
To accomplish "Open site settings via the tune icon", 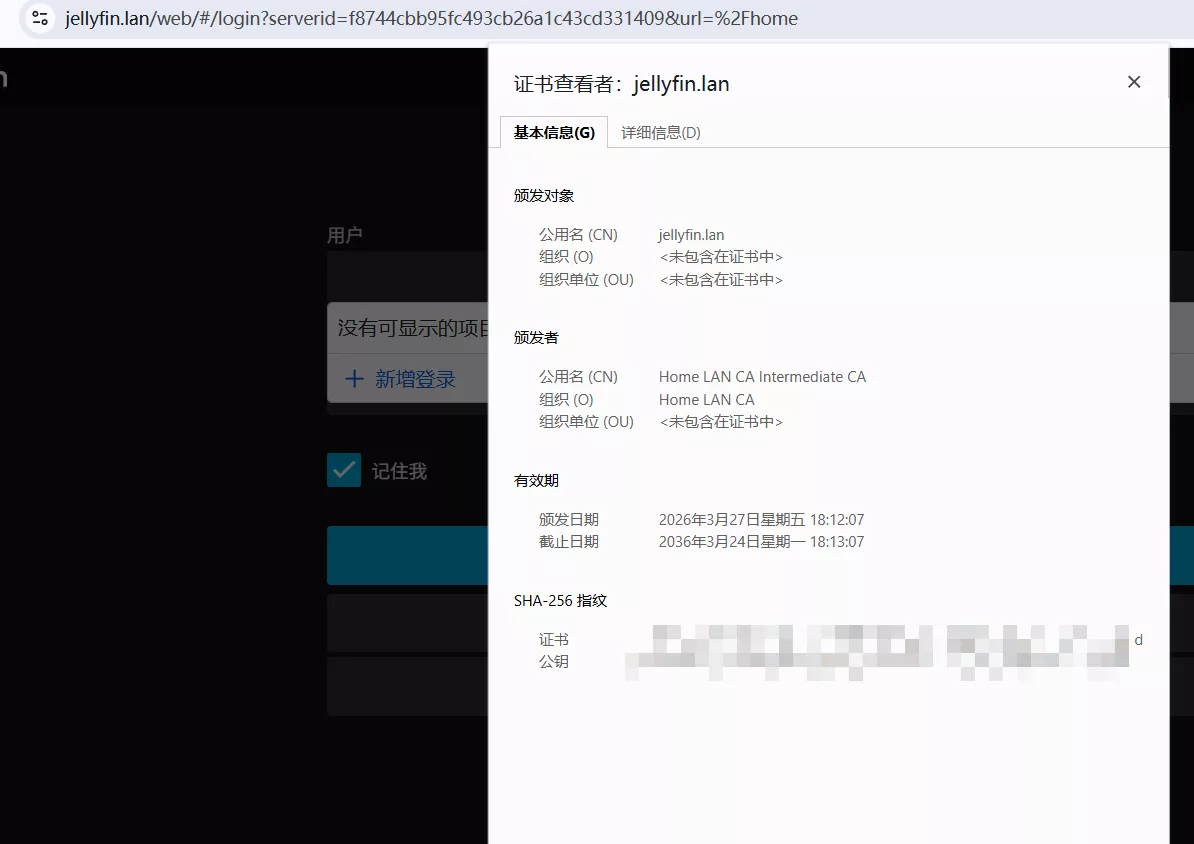I will point(39,17).
